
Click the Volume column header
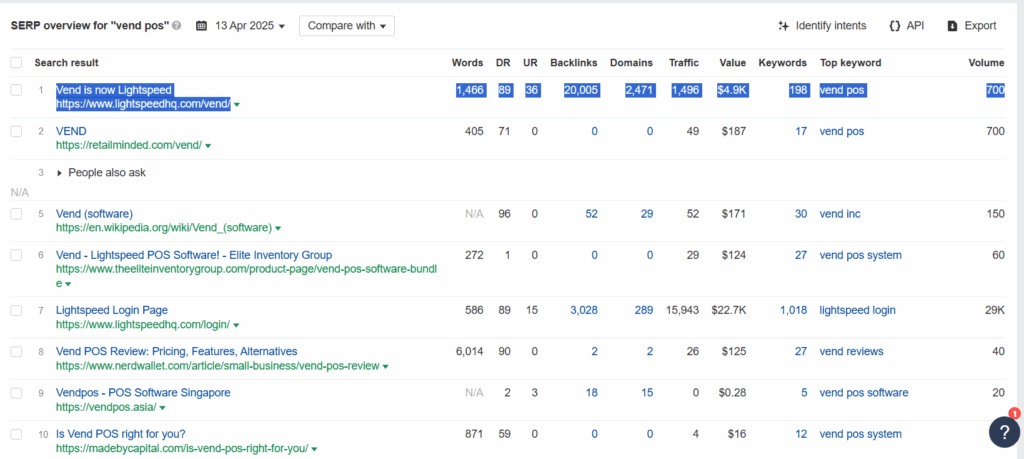(x=987, y=63)
